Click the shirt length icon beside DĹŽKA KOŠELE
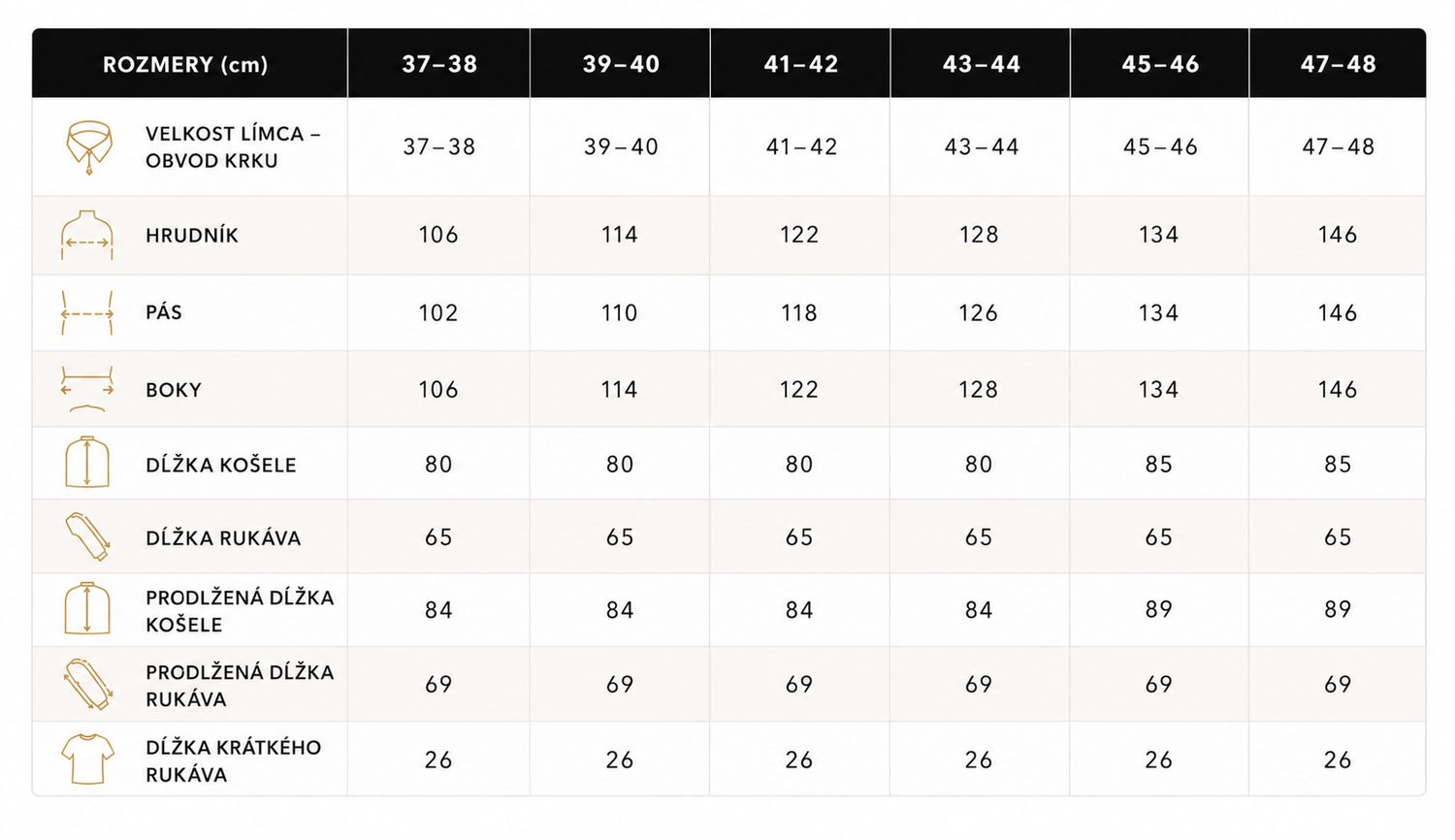This screenshot has height=840, width=1455. click(x=87, y=463)
